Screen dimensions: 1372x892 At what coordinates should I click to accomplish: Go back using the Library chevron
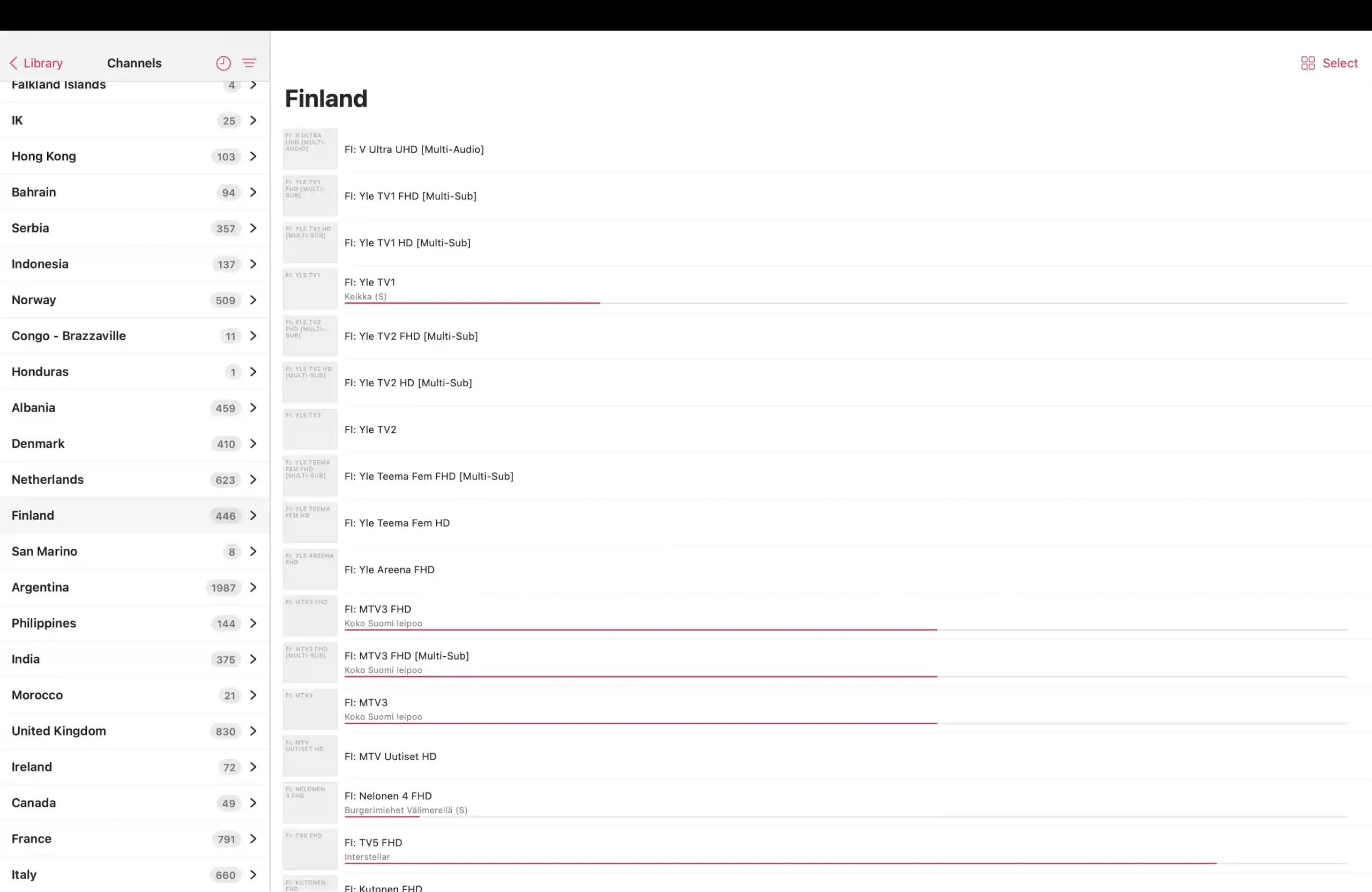(x=13, y=63)
